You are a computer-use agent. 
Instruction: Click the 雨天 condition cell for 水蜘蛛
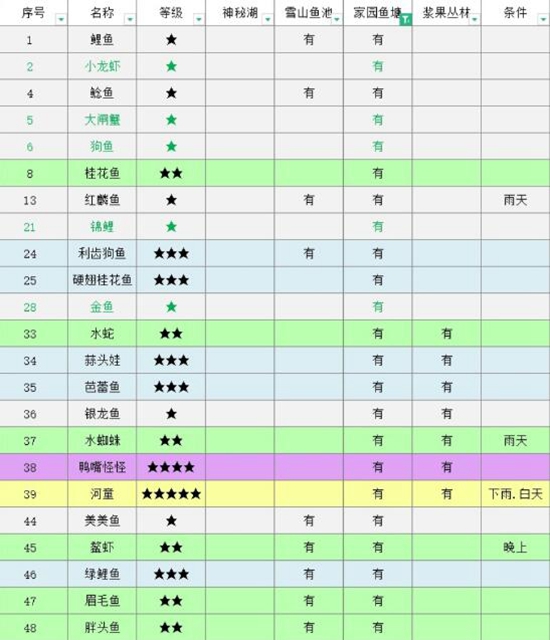tap(515, 440)
